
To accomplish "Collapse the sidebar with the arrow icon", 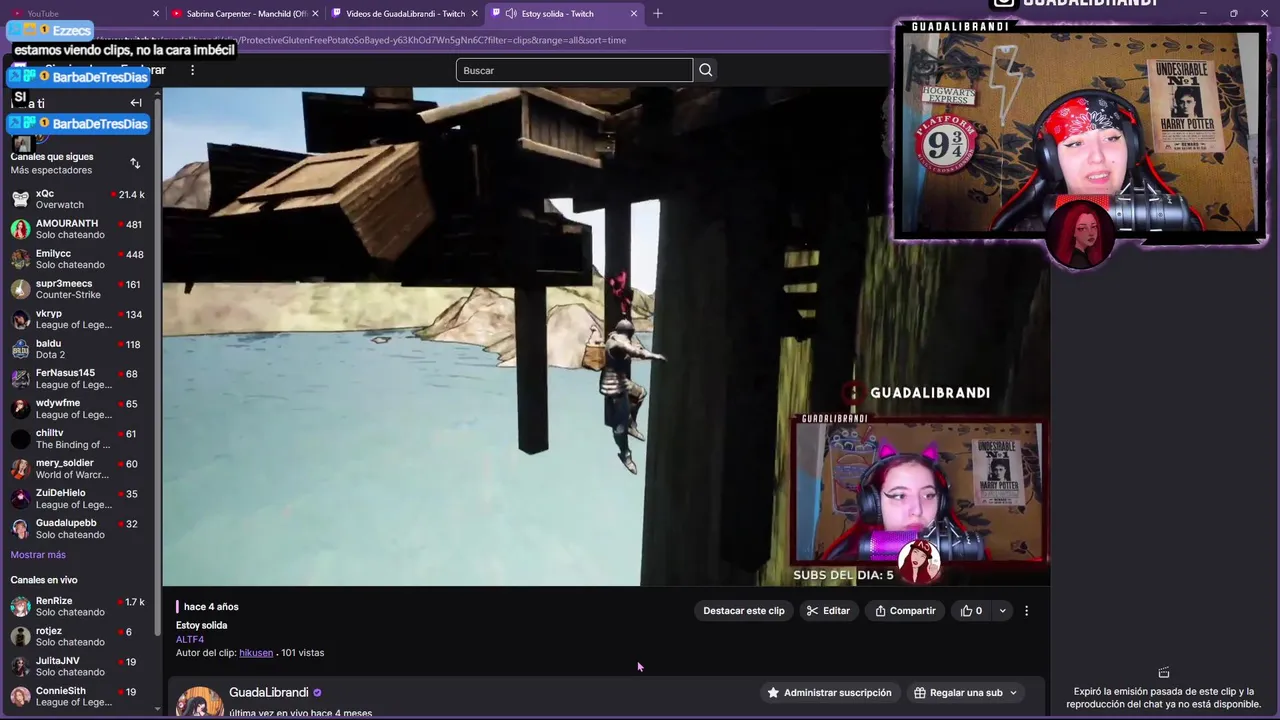I will click(x=136, y=103).
